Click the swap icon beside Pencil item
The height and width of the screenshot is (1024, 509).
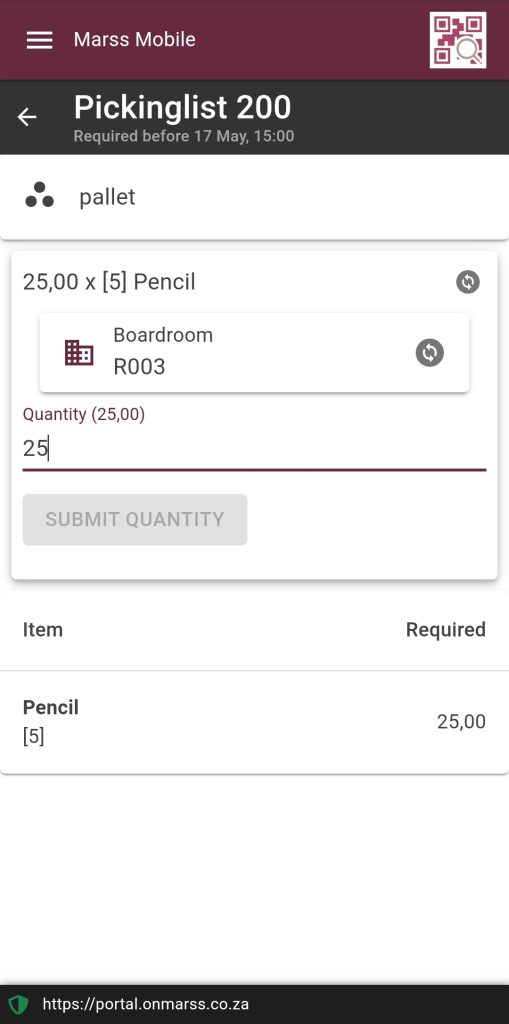[468, 282]
